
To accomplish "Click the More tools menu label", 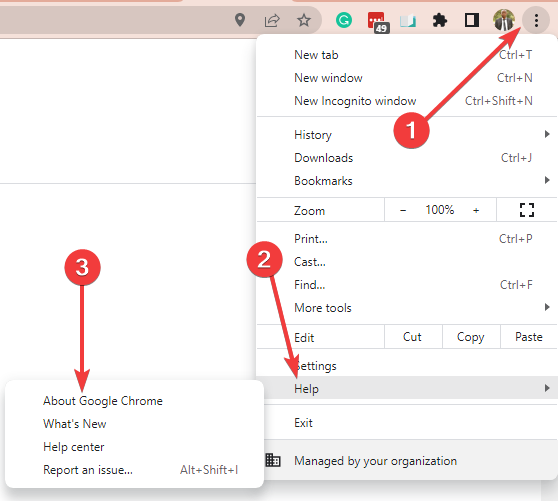I will (323, 308).
